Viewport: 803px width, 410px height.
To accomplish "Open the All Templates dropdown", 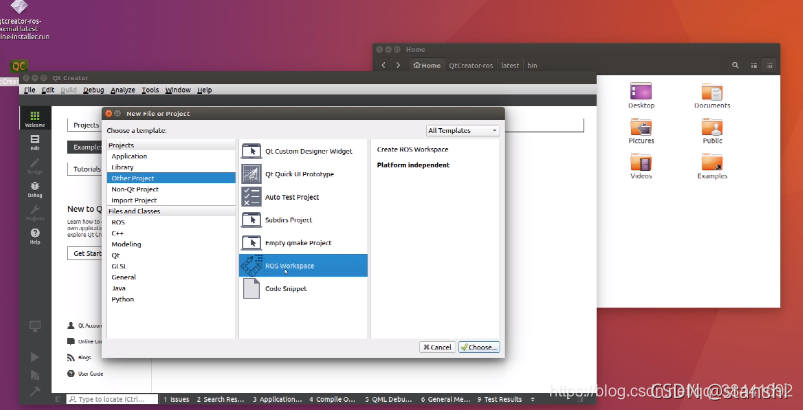I will pos(462,131).
